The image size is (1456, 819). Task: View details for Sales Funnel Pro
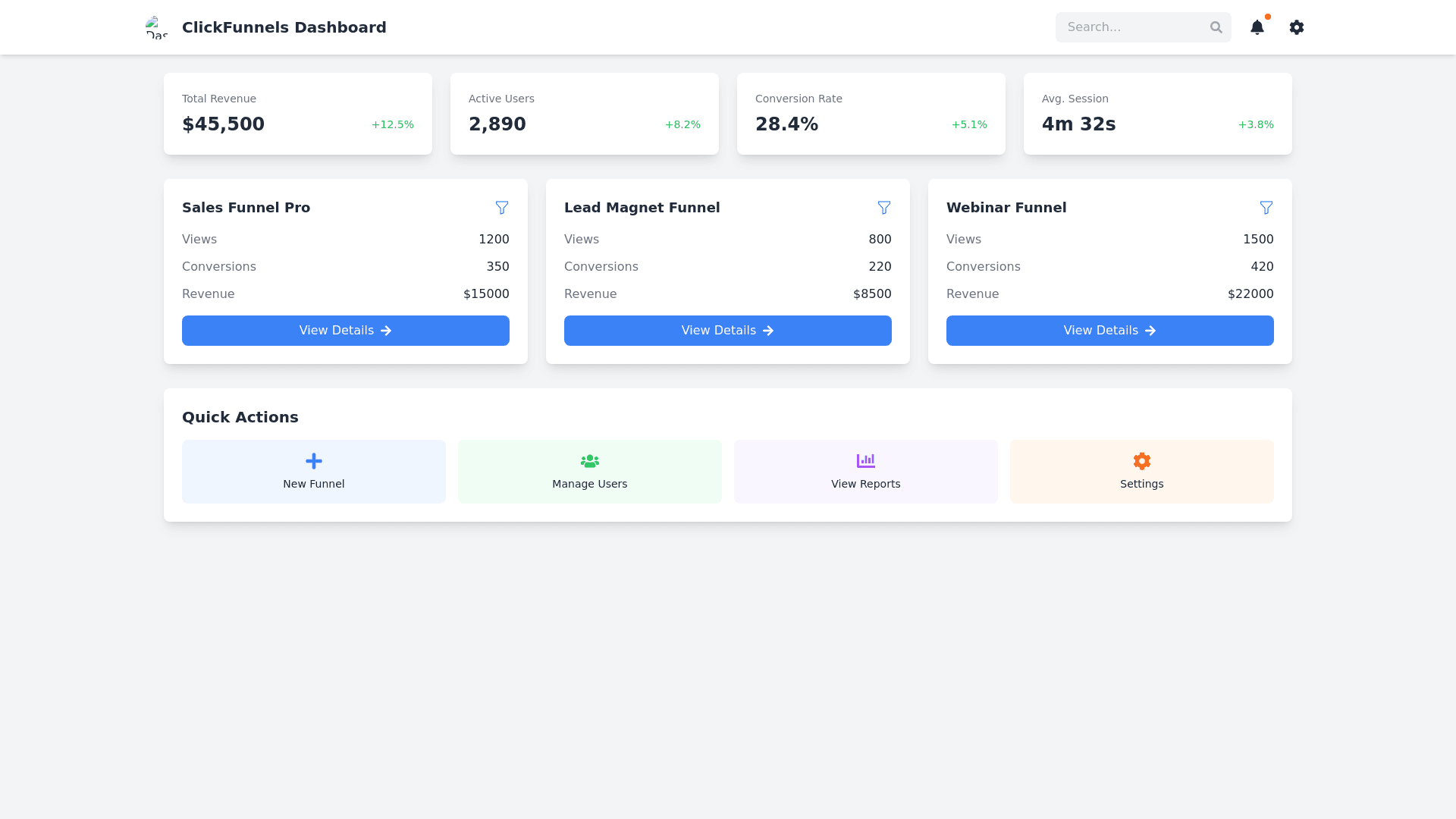tap(345, 331)
